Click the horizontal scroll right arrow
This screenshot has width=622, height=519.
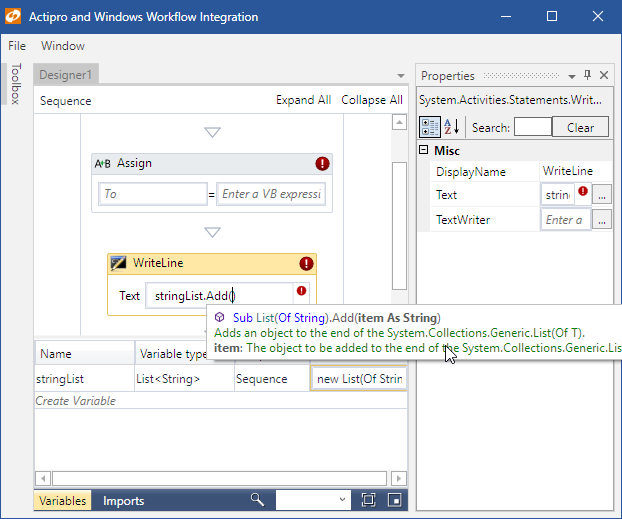coord(399,479)
